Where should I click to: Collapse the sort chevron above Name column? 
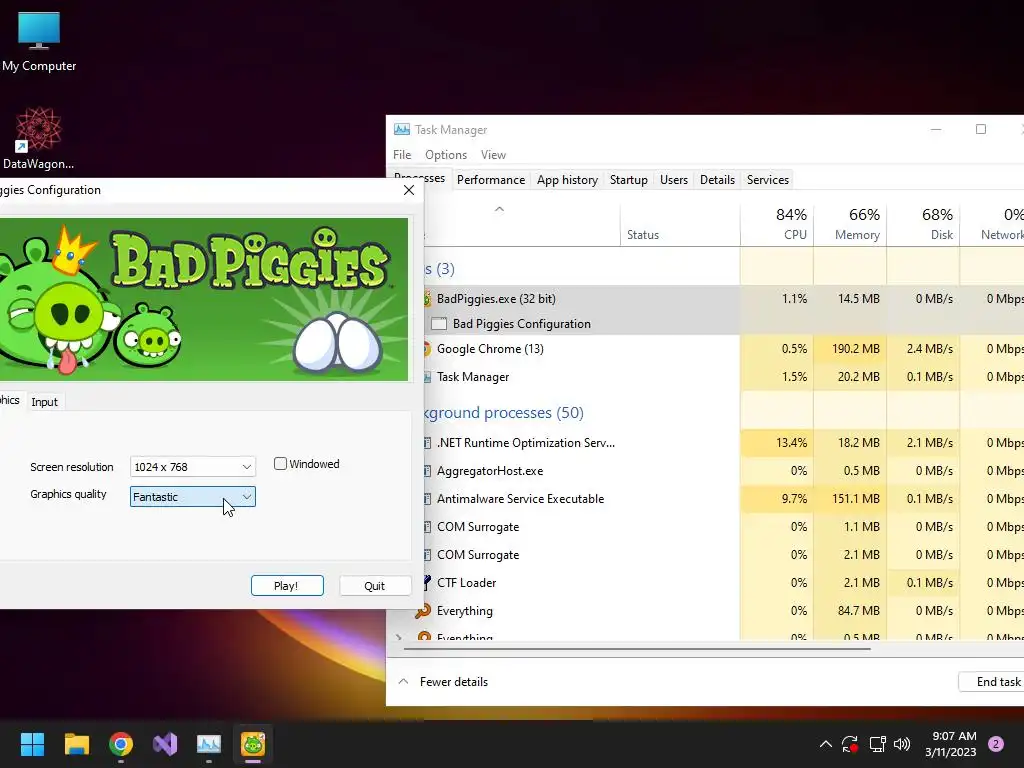[x=500, y=210]
